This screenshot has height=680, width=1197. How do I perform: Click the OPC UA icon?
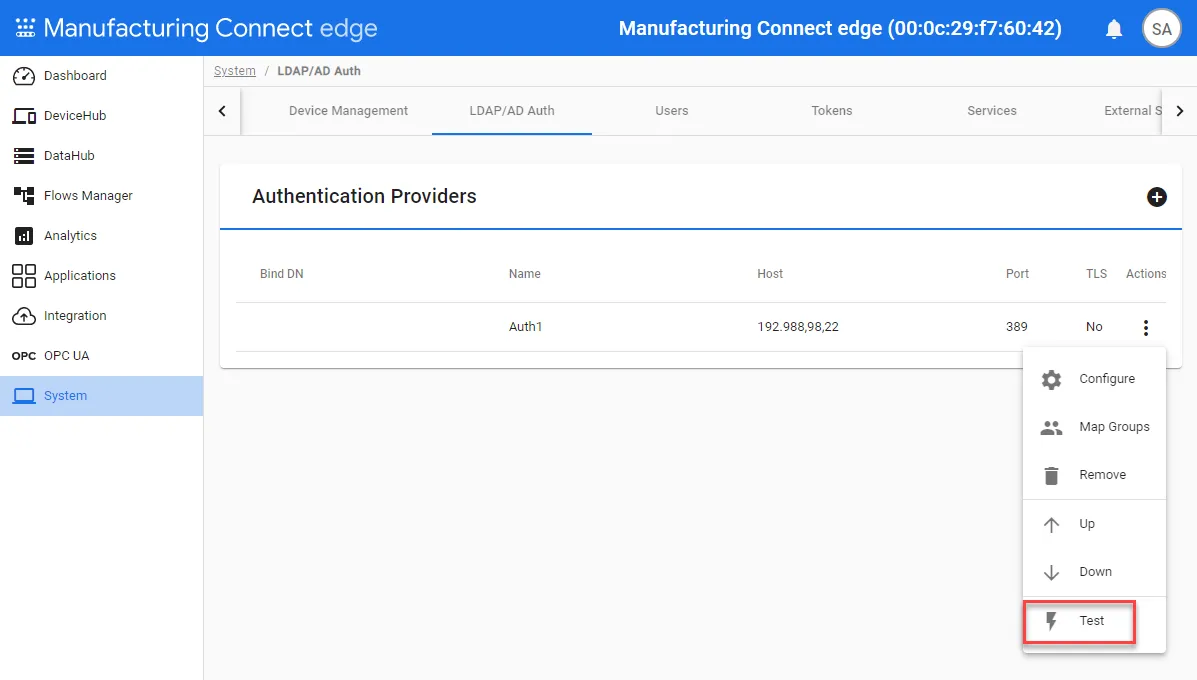[x=24, y=356]
